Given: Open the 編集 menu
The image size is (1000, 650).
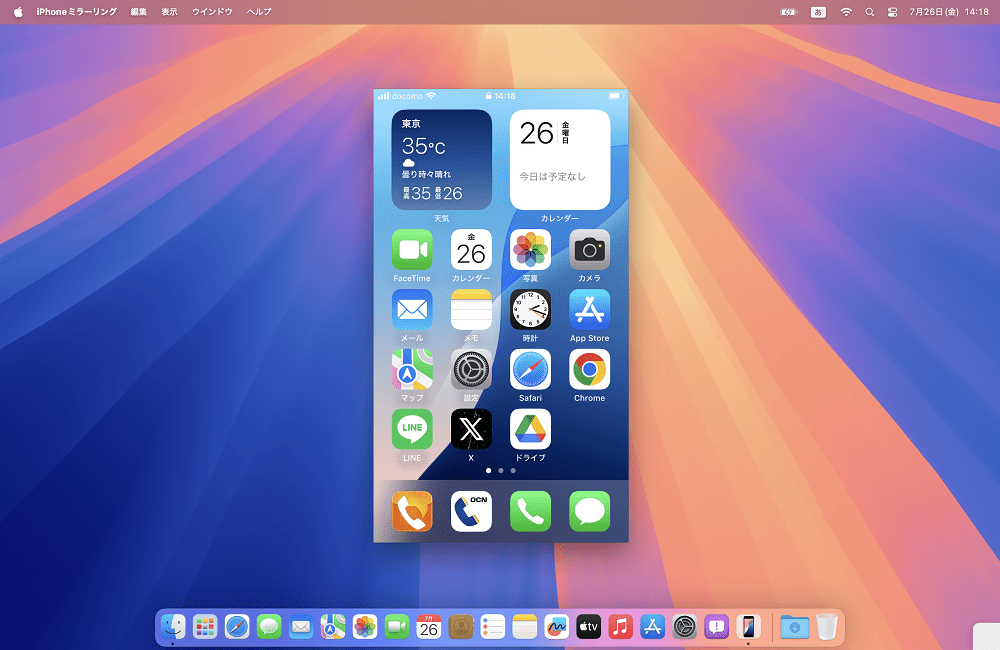Looking at the screenshot, I should [x=139, y=11].
